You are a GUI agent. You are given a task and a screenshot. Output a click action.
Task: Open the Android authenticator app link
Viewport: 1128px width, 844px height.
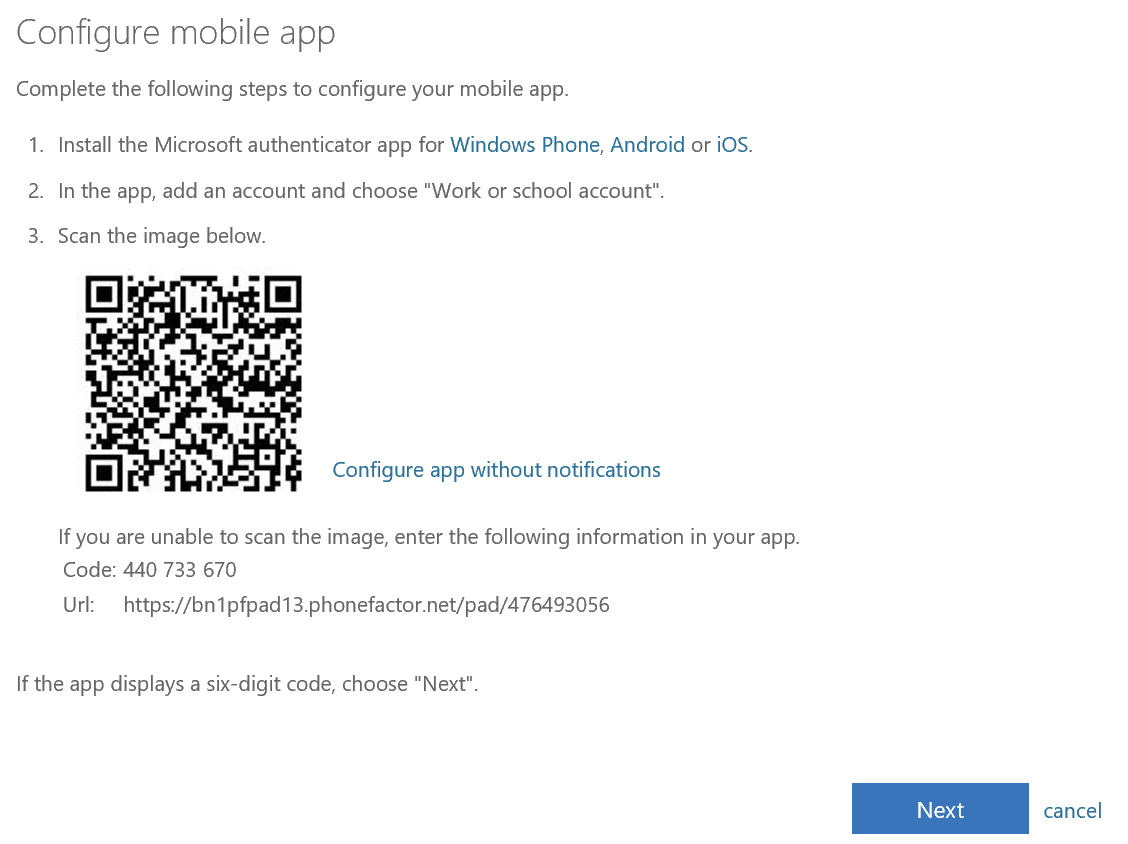[647, 145]
